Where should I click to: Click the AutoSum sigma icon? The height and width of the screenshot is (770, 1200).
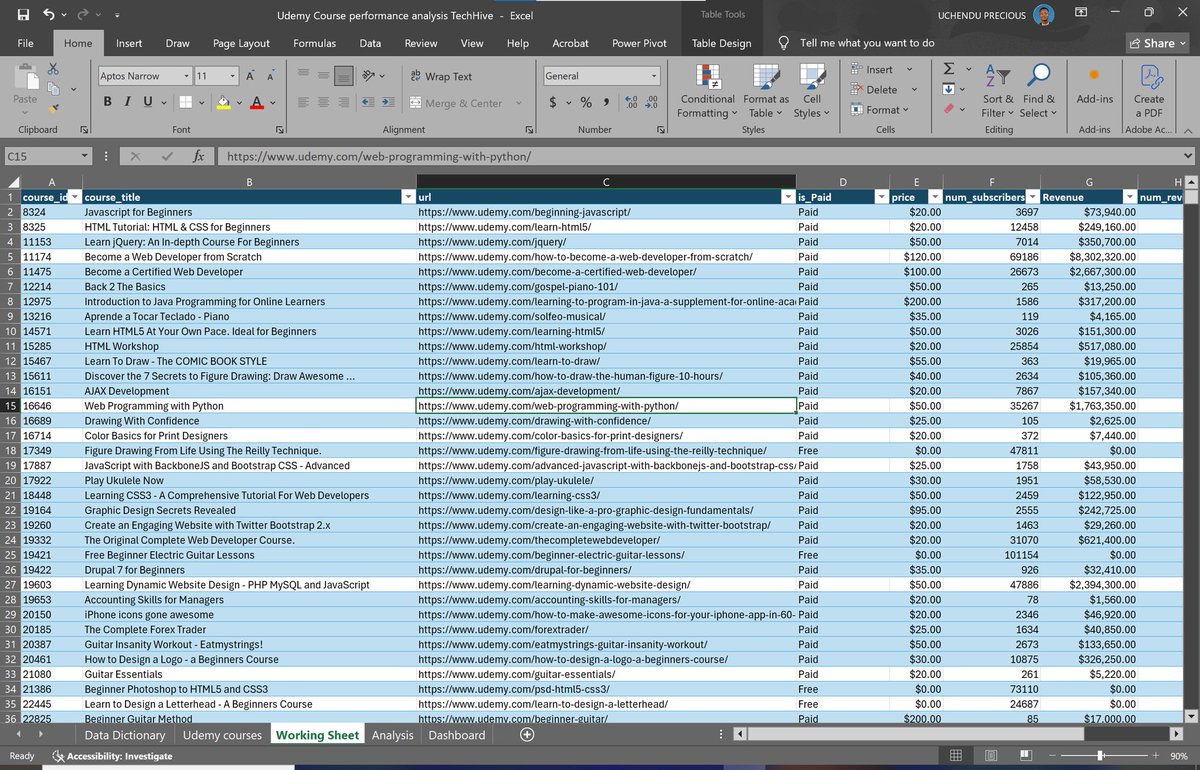[x=948, y=69]
